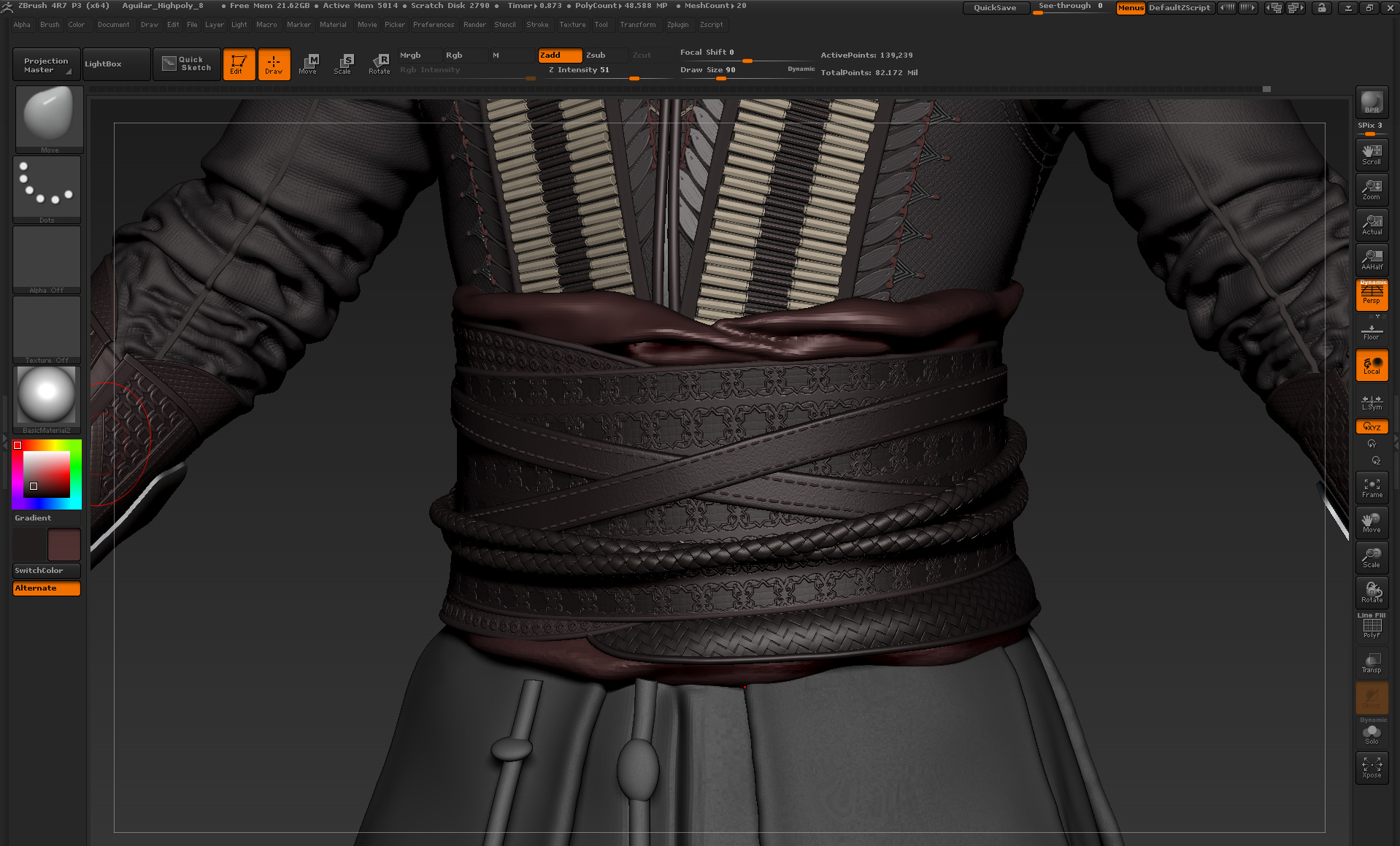Toggle Zadd sculpt mode

tap(560, 55)
